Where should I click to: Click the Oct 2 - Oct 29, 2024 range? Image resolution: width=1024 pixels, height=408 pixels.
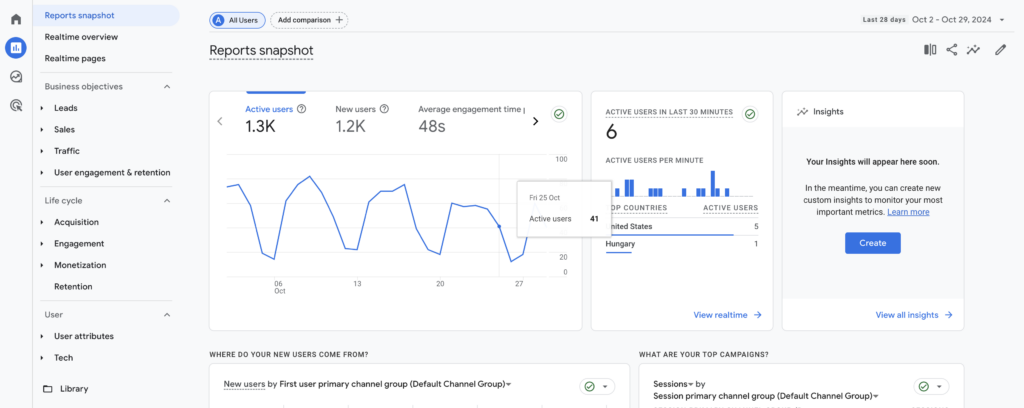[952, 20]
